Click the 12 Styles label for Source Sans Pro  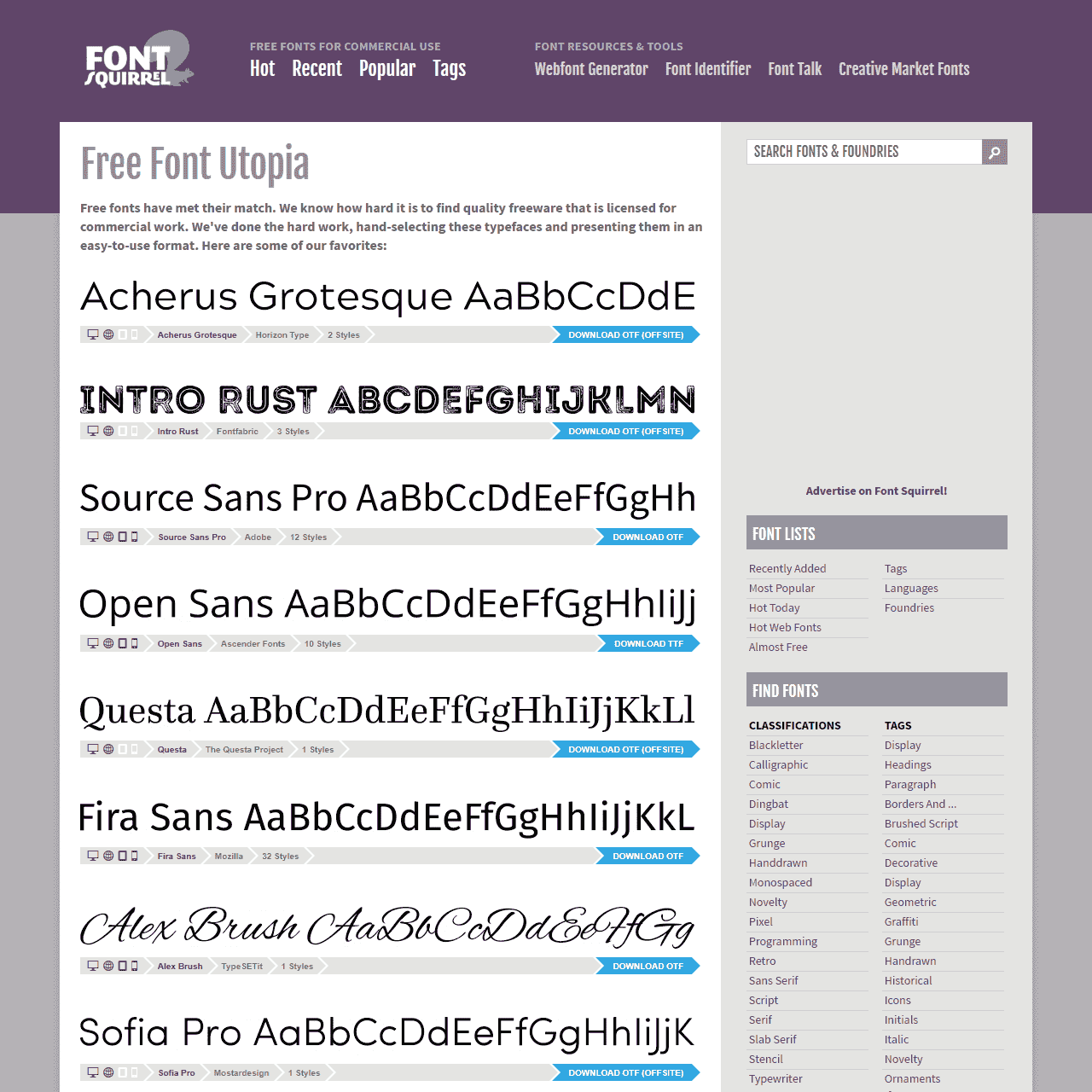point(307,537)
